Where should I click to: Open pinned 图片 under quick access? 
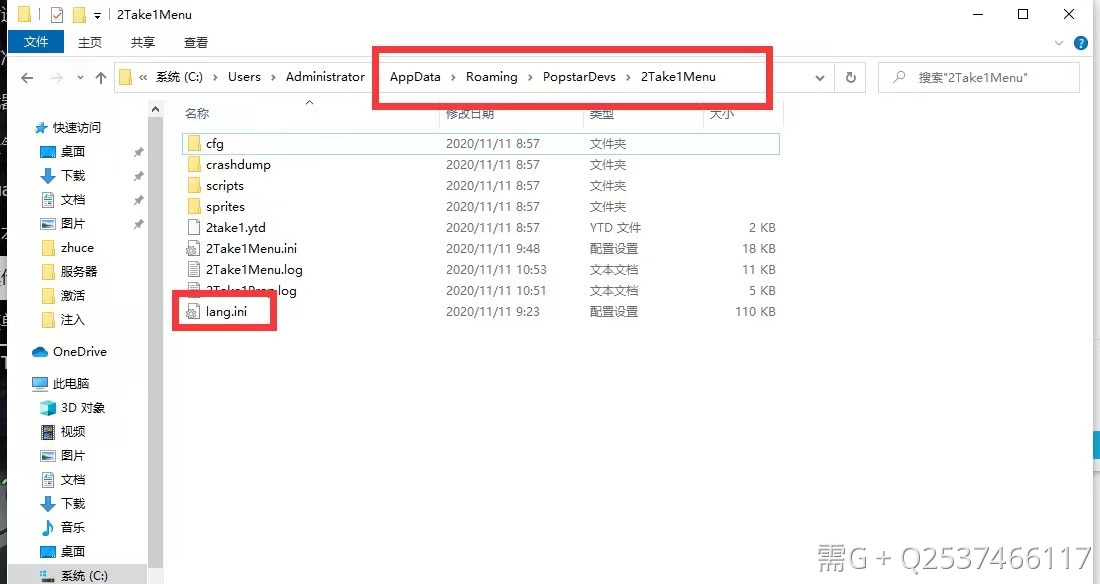click(73, 223)
